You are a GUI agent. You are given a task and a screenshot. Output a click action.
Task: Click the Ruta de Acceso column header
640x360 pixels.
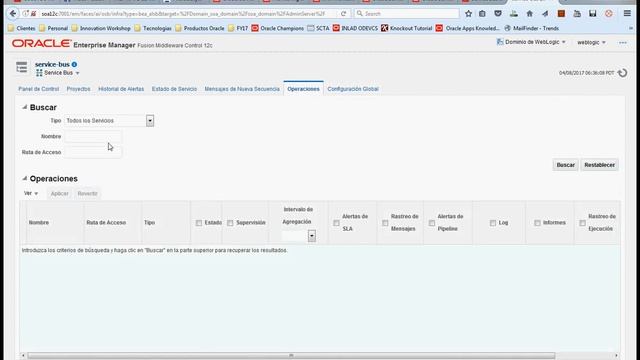(x=106, y=223)
